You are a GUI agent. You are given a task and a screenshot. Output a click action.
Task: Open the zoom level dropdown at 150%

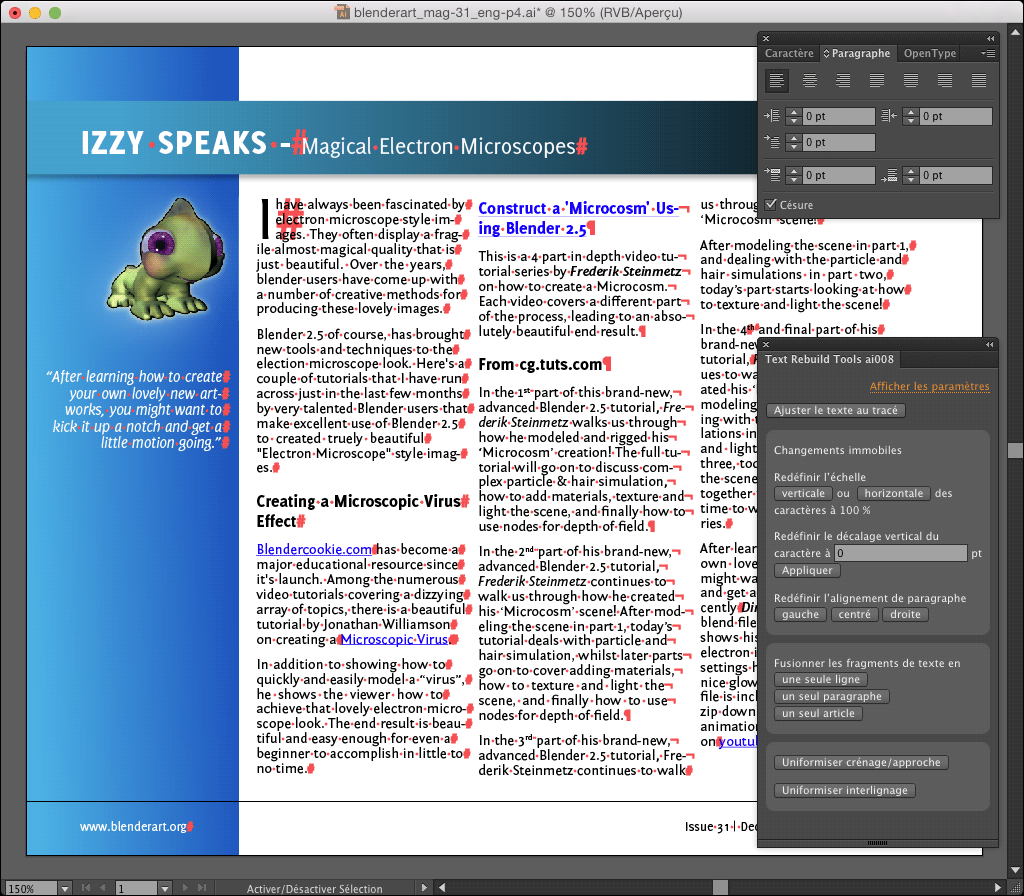tap(65, 888)
